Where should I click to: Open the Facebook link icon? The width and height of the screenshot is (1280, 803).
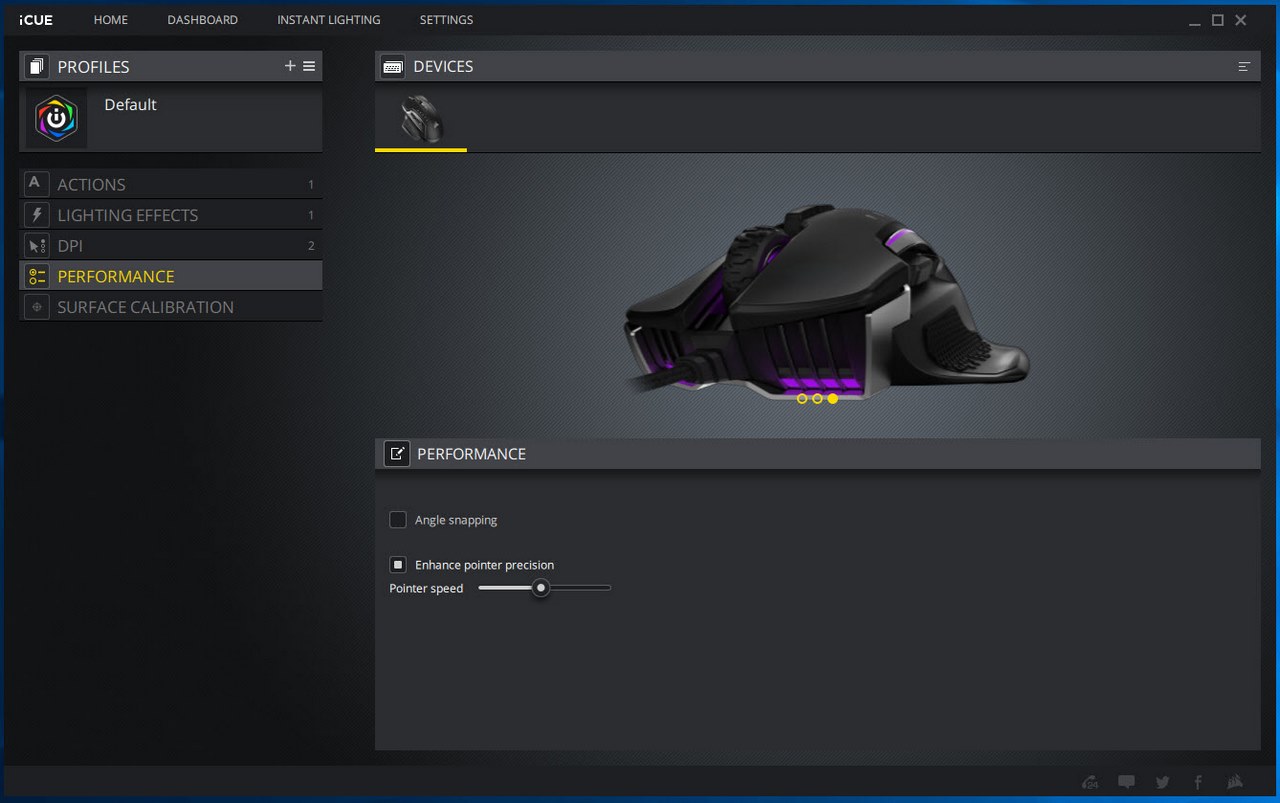point(1198,782)
